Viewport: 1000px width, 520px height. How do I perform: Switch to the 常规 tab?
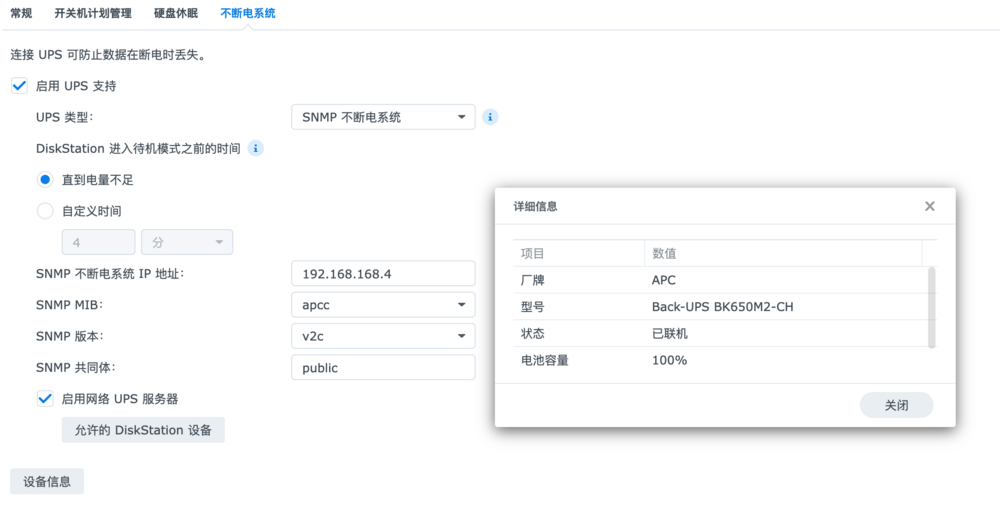click(x=21, y=13)
